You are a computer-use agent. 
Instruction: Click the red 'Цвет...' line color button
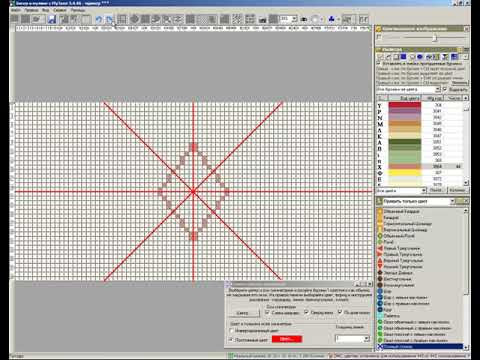287,339
